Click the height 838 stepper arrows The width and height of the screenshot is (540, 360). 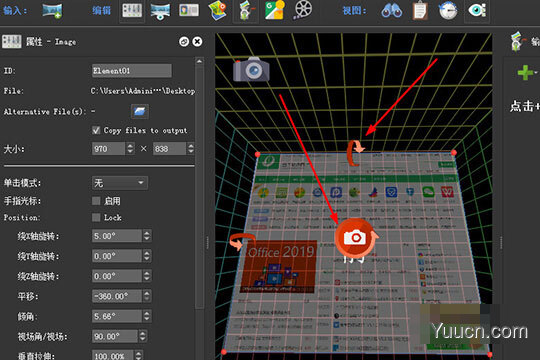tap(191, 149)
